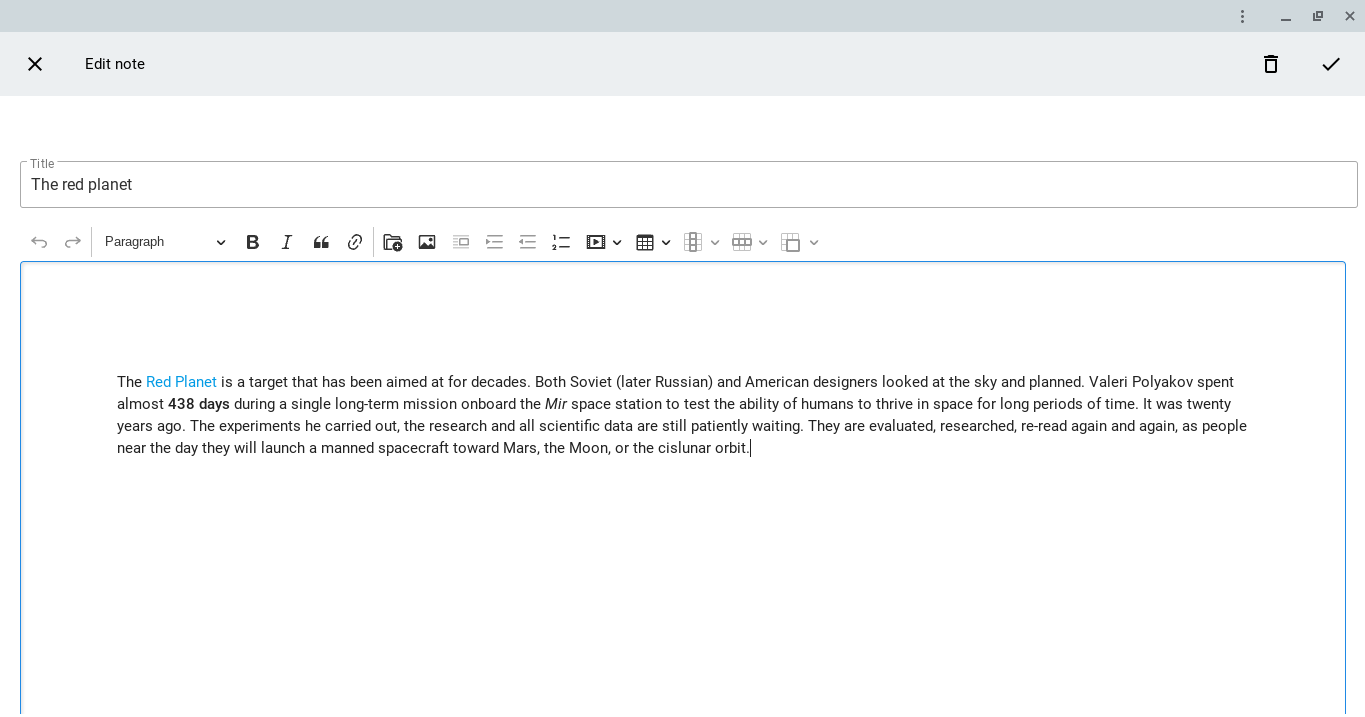Delete the note using the trash icon
The height and width of the screenshot is (717, 1365).
coord(1271,64)
